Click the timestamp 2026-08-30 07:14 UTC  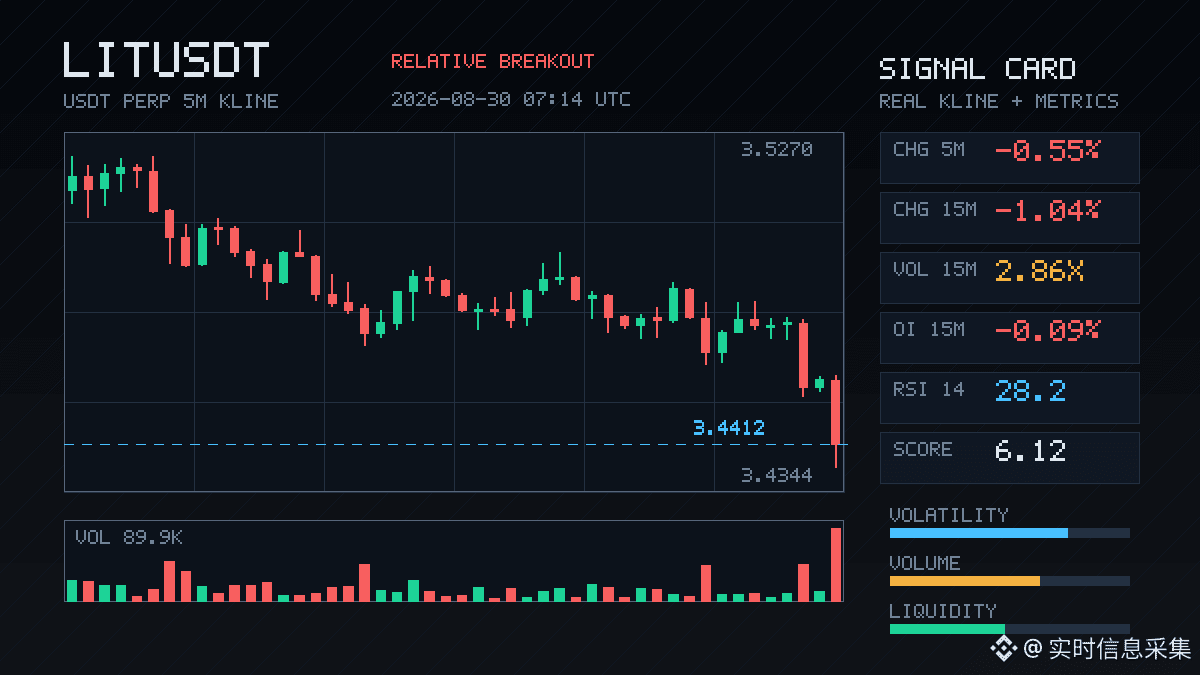point(511,99)
